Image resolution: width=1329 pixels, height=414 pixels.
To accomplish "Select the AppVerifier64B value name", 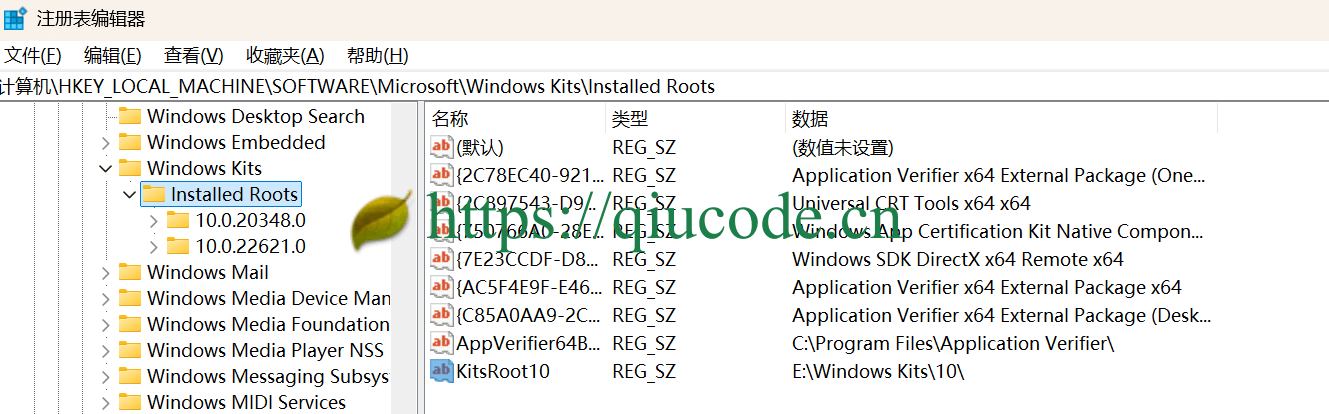I will [x=529, y=343].
